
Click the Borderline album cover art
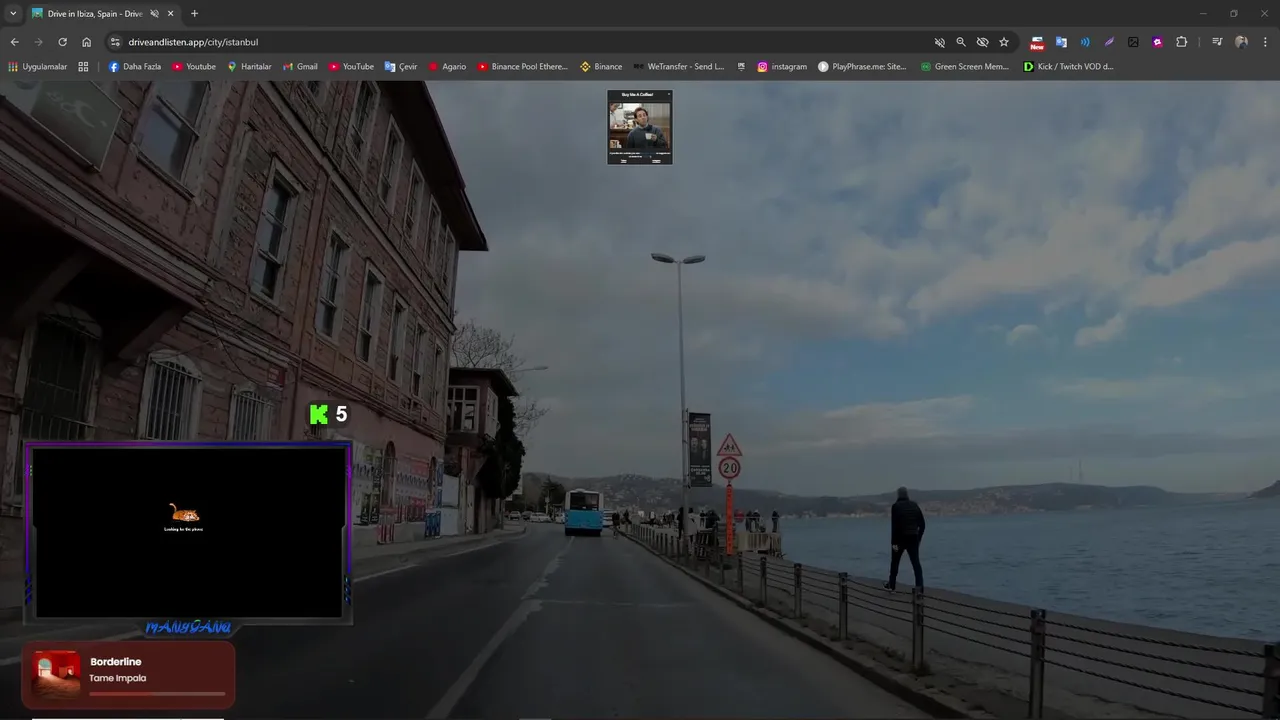pyautogui.click(x=56, y=673)
